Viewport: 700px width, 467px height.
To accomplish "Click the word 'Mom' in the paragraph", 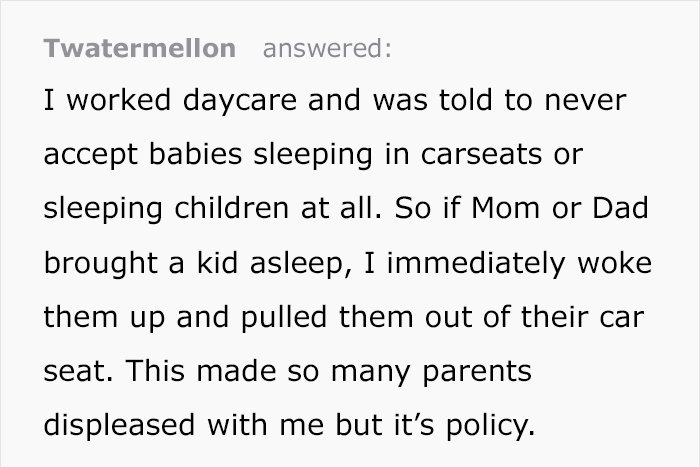I will point(505,208).
